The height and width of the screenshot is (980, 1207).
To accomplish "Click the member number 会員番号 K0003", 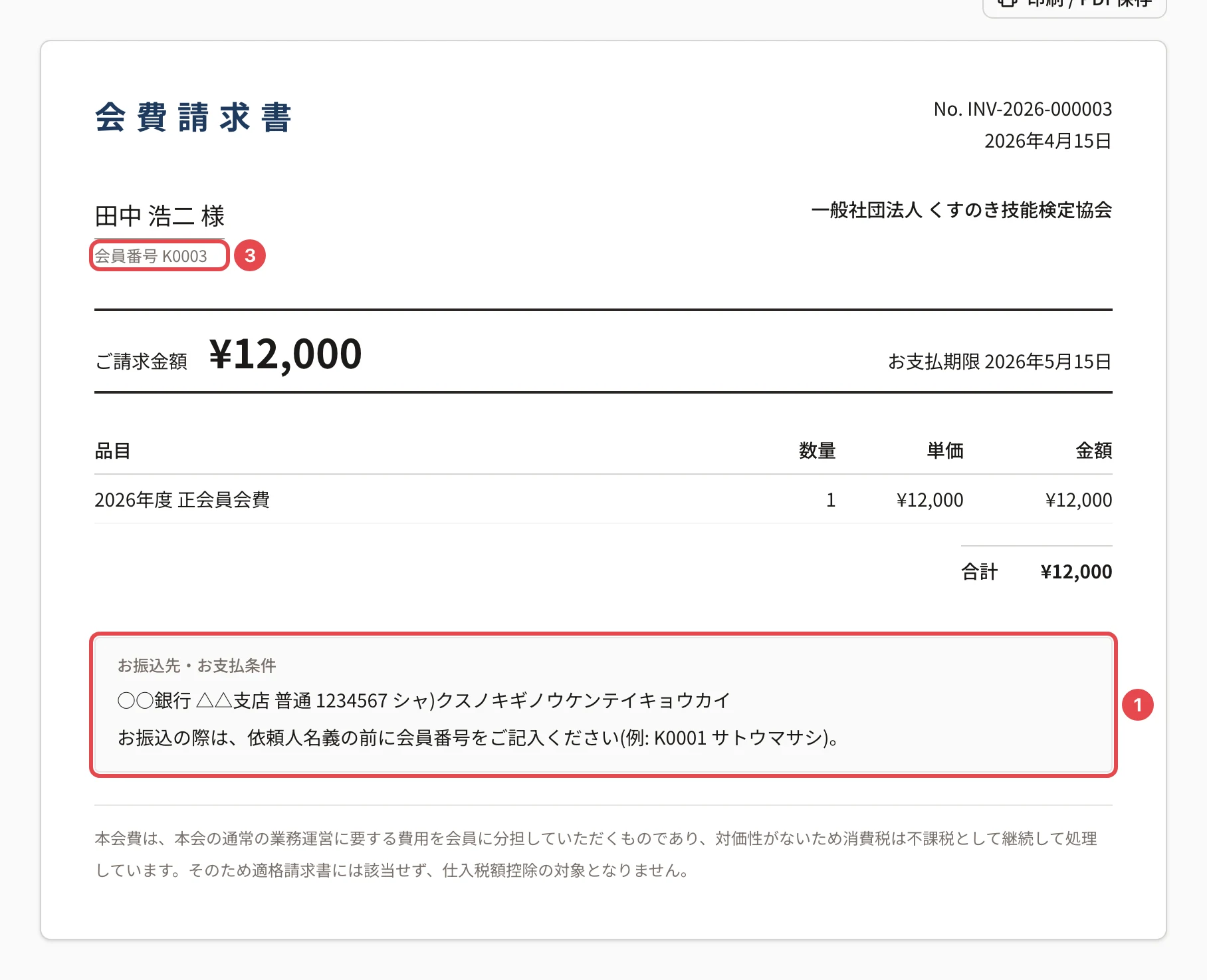I will coord(151,256).
